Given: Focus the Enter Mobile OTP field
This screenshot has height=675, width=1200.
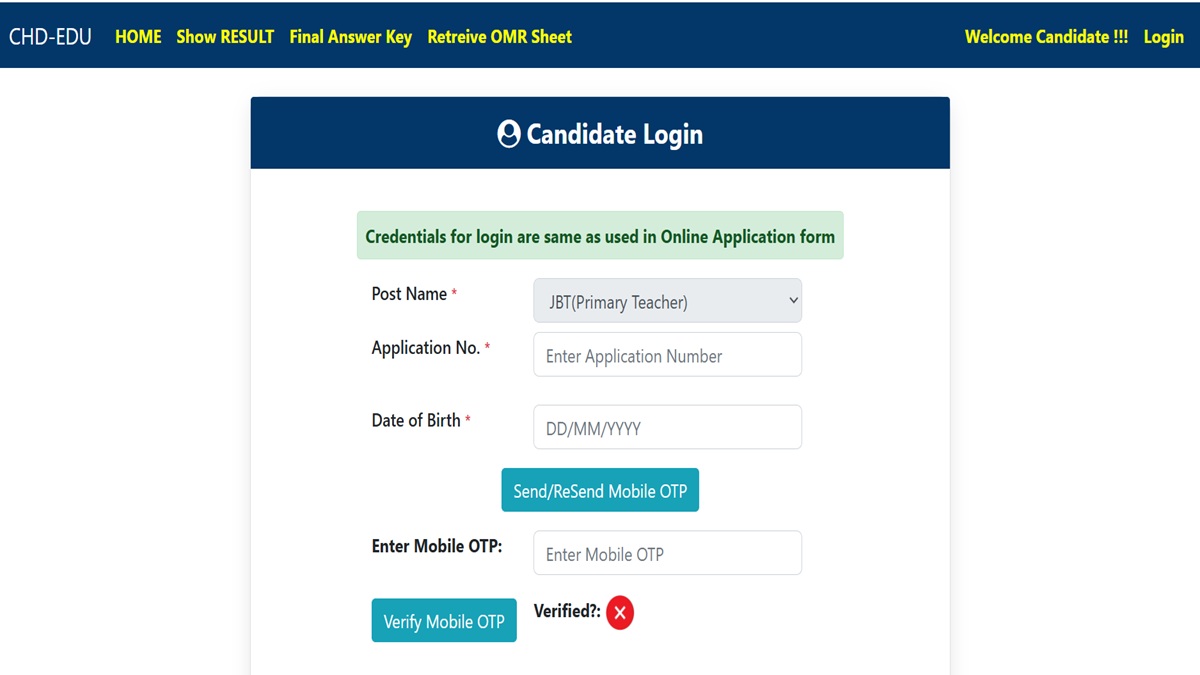Looking at the screenshot, I should [667, 553].
